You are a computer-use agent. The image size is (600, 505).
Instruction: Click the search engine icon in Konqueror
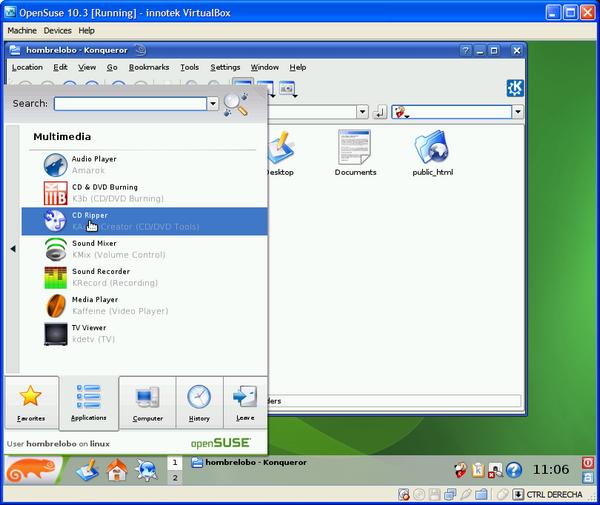pyautogui.click(x=400, y=112)
